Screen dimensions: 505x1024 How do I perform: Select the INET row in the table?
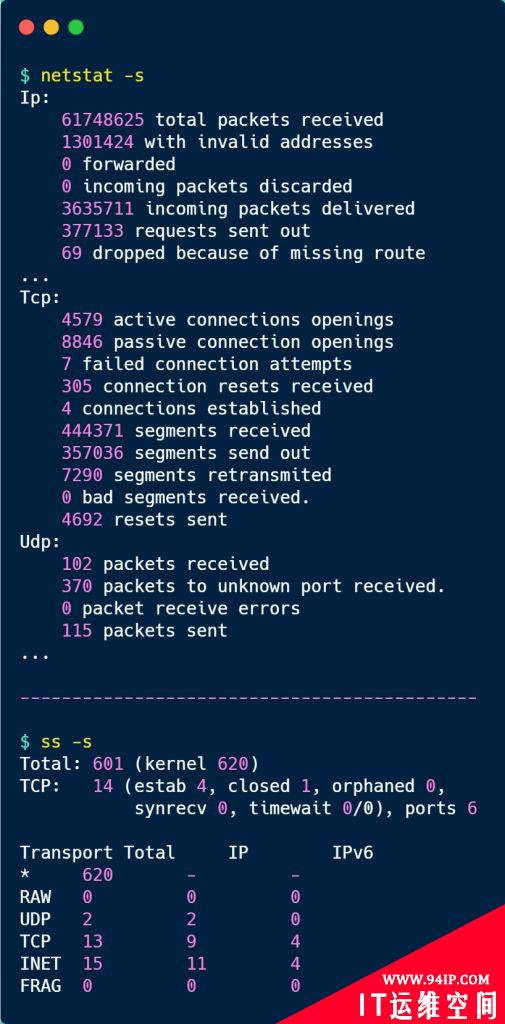coord(160,963)
